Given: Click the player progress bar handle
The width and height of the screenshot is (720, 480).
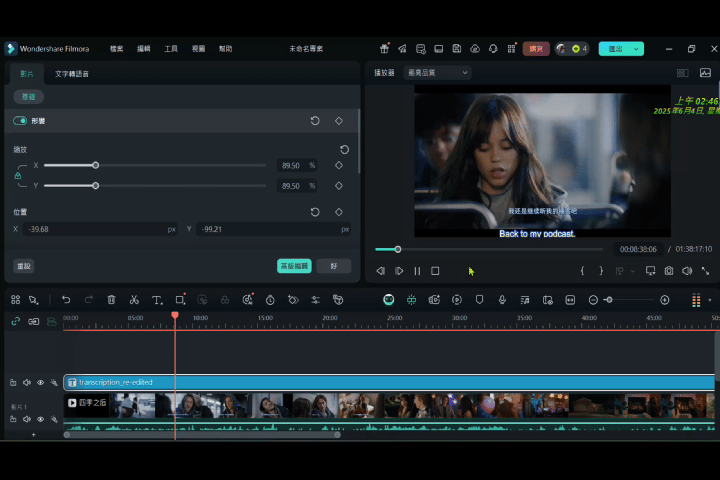Looking at the screenshot, I should coord(398,249).
